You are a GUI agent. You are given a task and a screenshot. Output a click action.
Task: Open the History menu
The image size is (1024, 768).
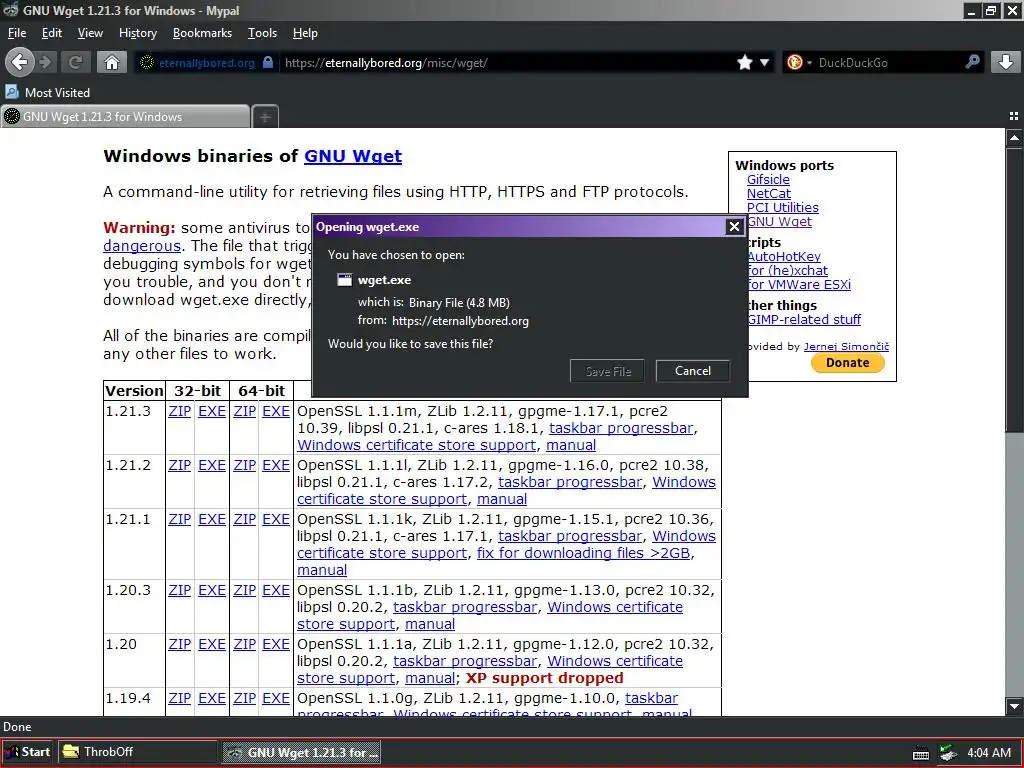138,33
